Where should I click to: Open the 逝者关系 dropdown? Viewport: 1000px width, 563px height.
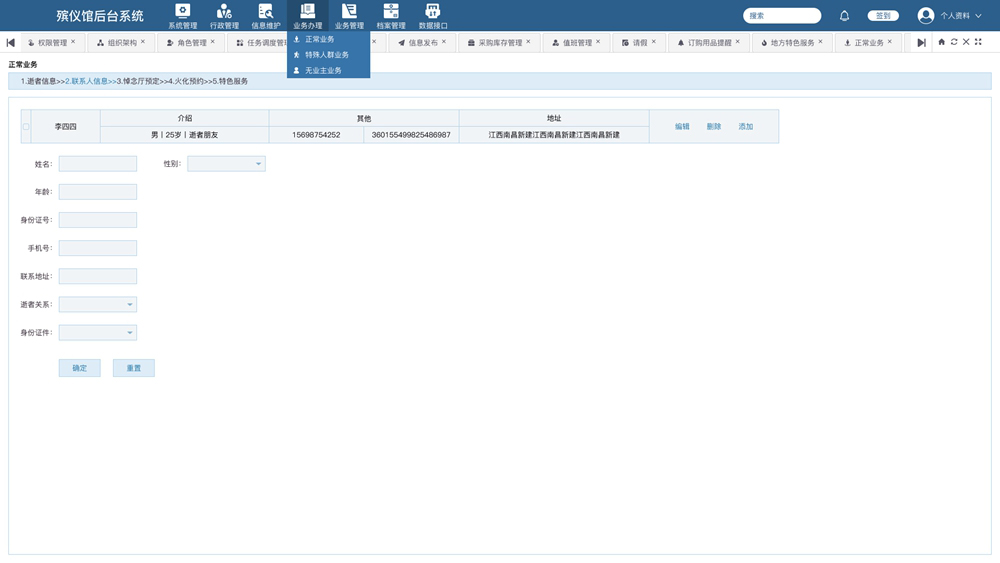pos(98,305)
